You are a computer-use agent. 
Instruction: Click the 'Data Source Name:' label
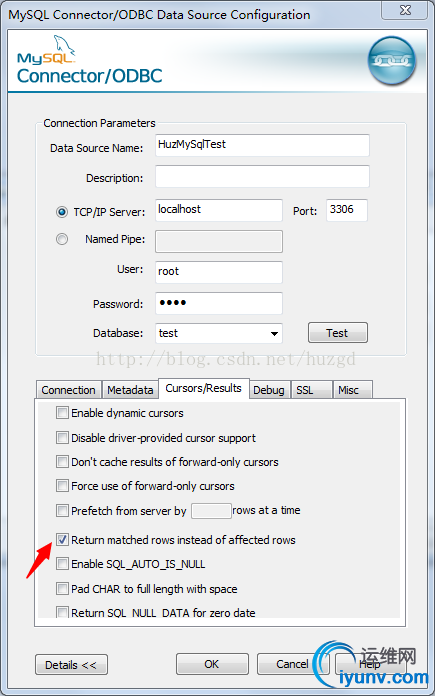click(96, 148)
